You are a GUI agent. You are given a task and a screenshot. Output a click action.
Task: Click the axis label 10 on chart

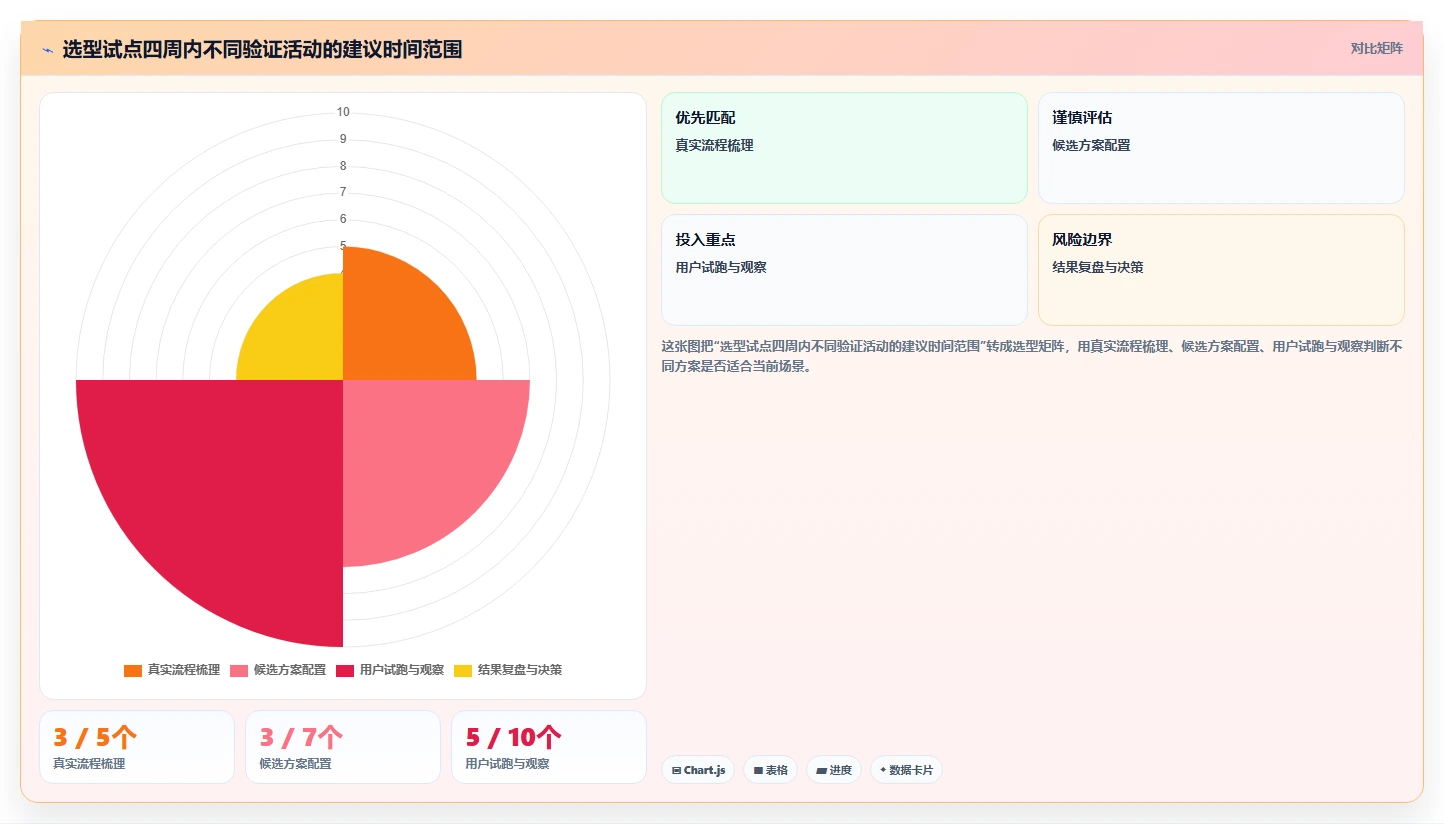click(343, 112)
